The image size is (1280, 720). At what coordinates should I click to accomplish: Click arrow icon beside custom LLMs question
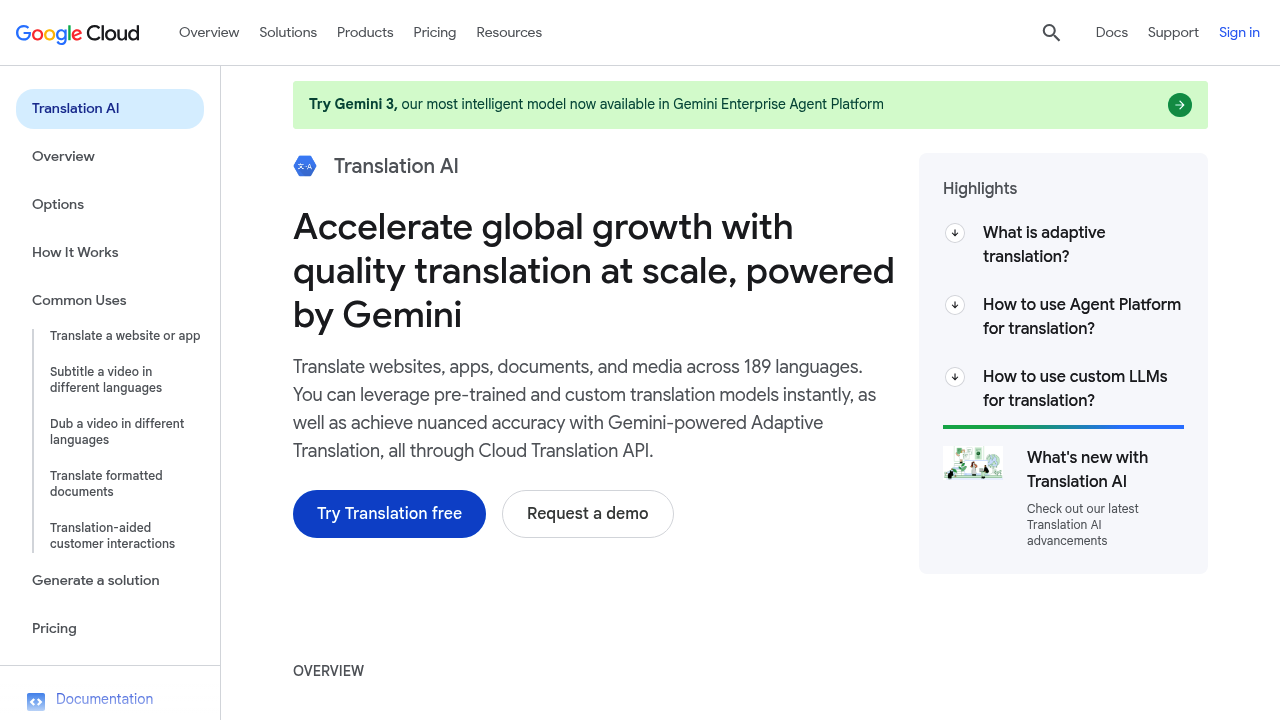955,377
